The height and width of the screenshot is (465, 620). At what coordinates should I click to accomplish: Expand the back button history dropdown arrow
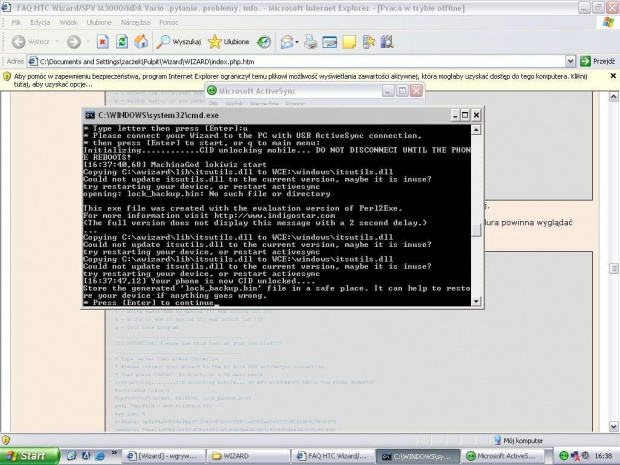[57, 42]
